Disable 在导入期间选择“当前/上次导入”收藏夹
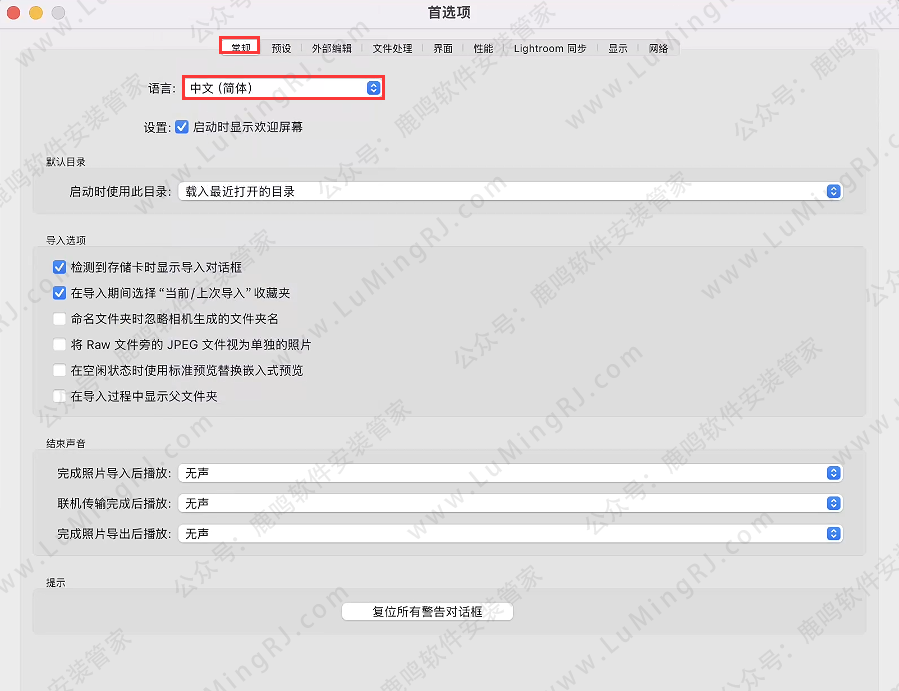This screenshot has width=899, height=691. click(59, 293)
